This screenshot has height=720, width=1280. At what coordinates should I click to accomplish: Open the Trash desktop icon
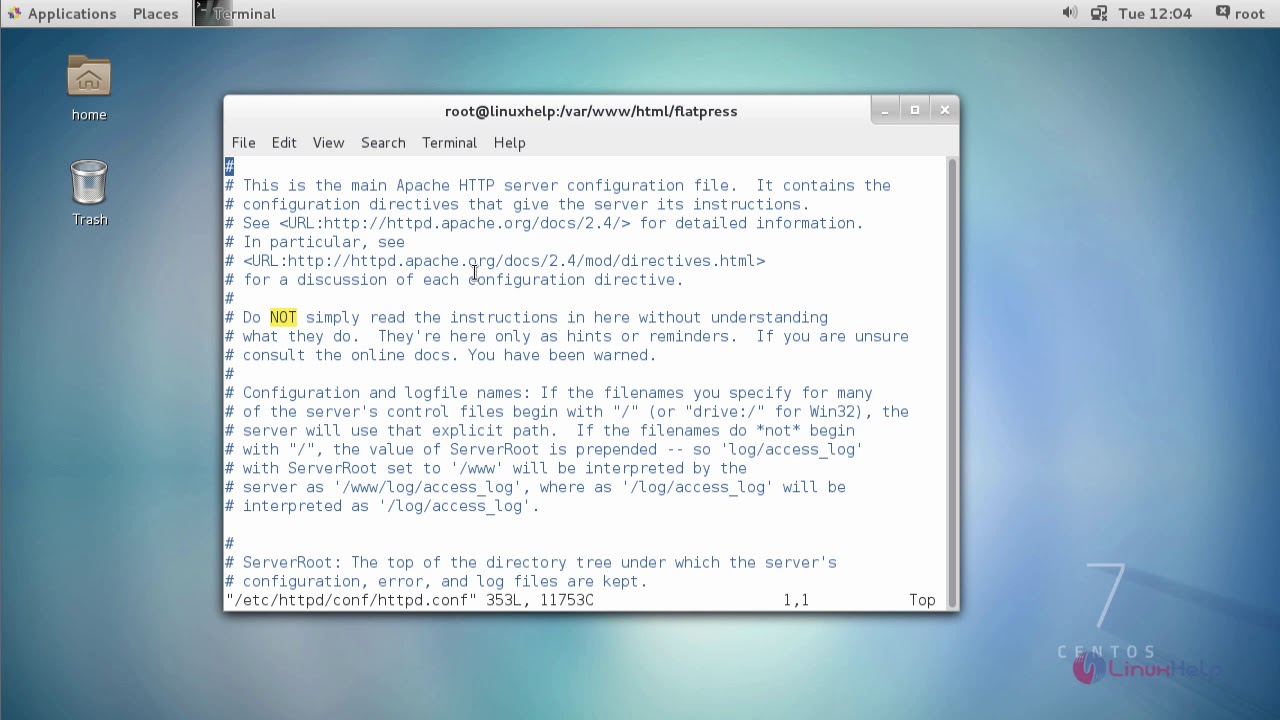point(89,193)
